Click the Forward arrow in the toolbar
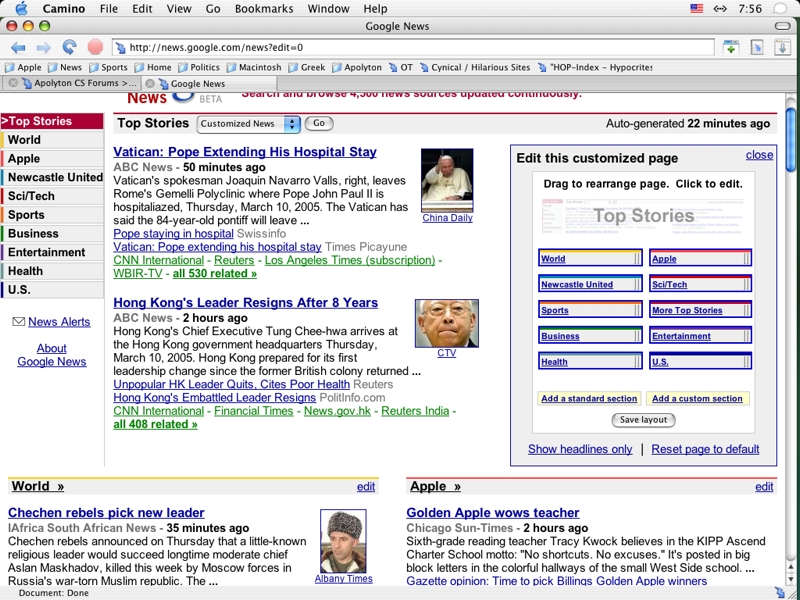This screenshot has height=600, width=800. (43, 47)
